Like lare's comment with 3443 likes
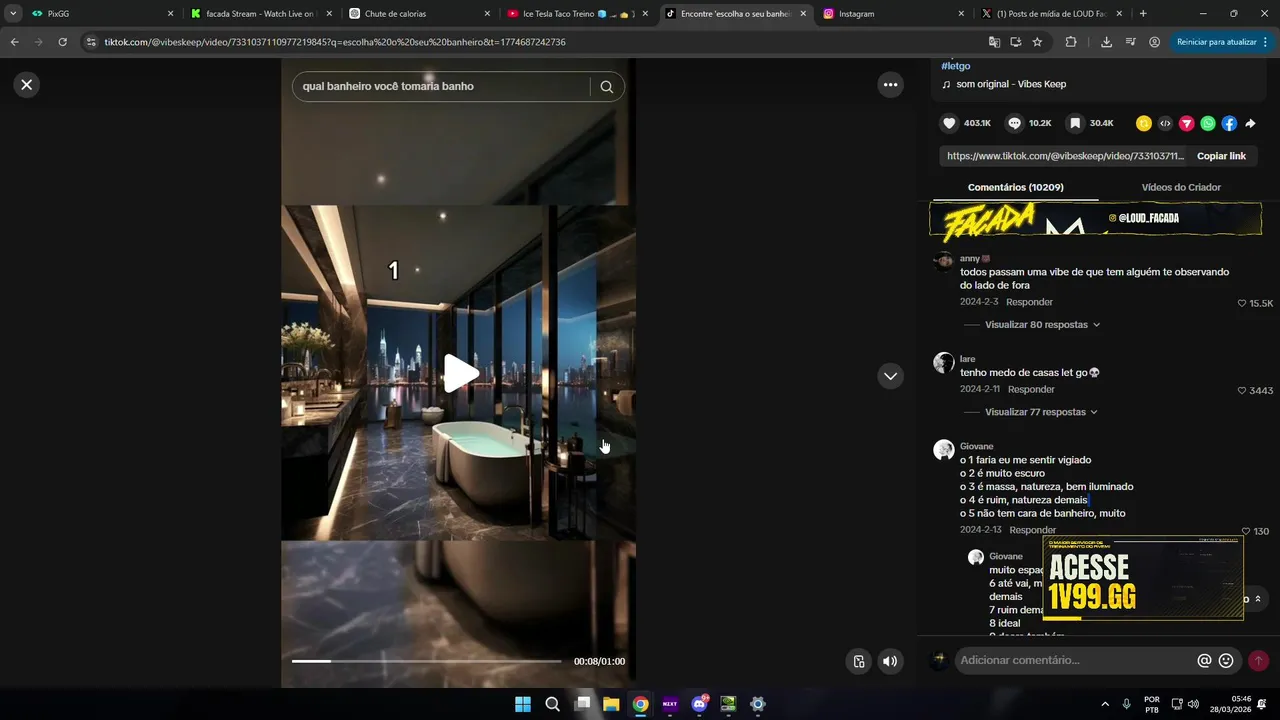Screen dimensions: 1280x720 tap(1242, 390)
